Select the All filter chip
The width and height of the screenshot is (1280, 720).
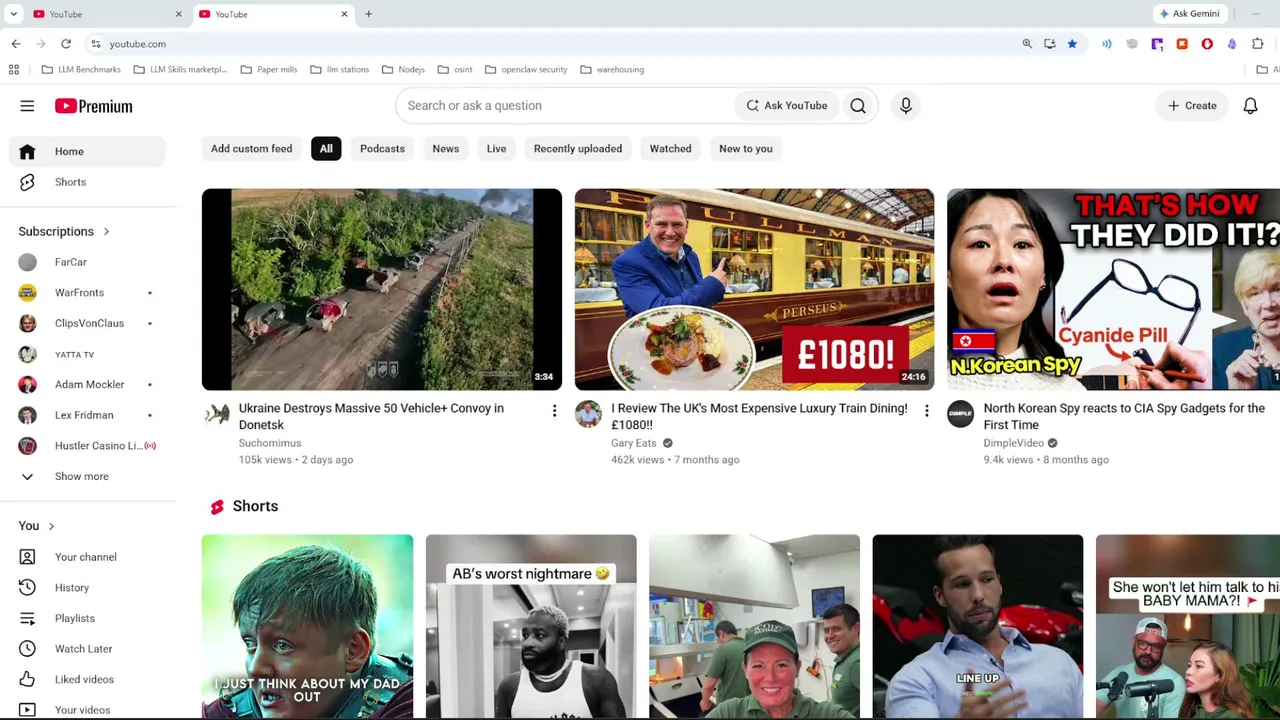[x=326, y=148]
